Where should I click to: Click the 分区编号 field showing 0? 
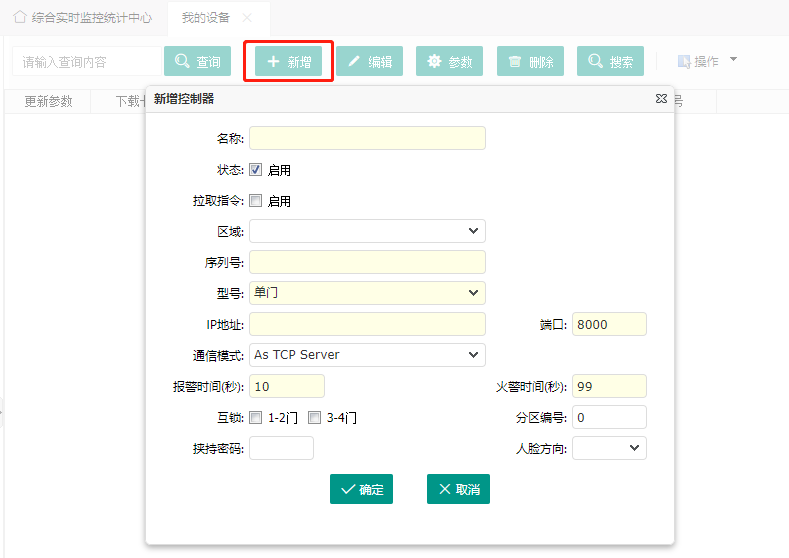[x=609, y=417]
